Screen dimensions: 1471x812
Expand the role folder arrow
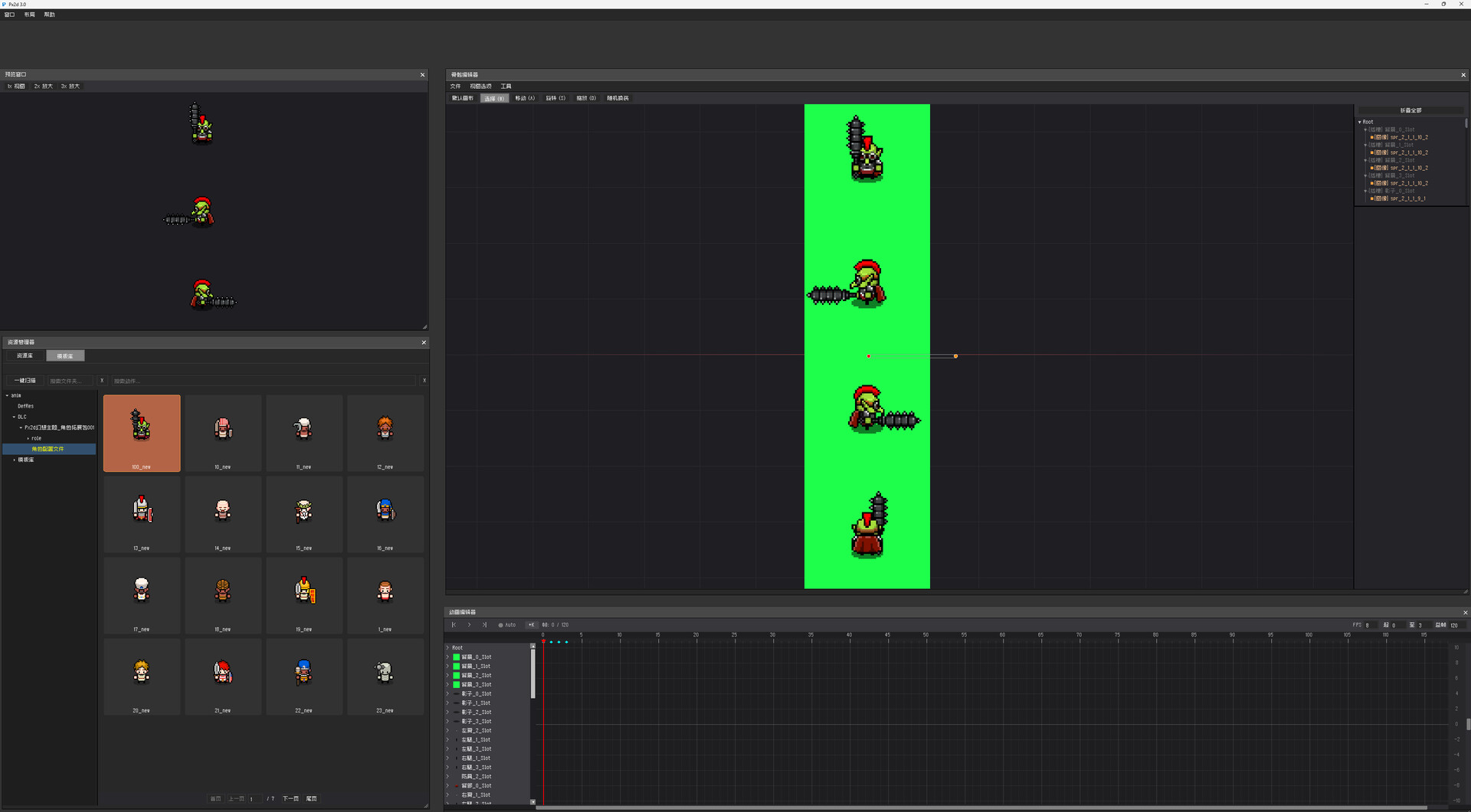28,439
